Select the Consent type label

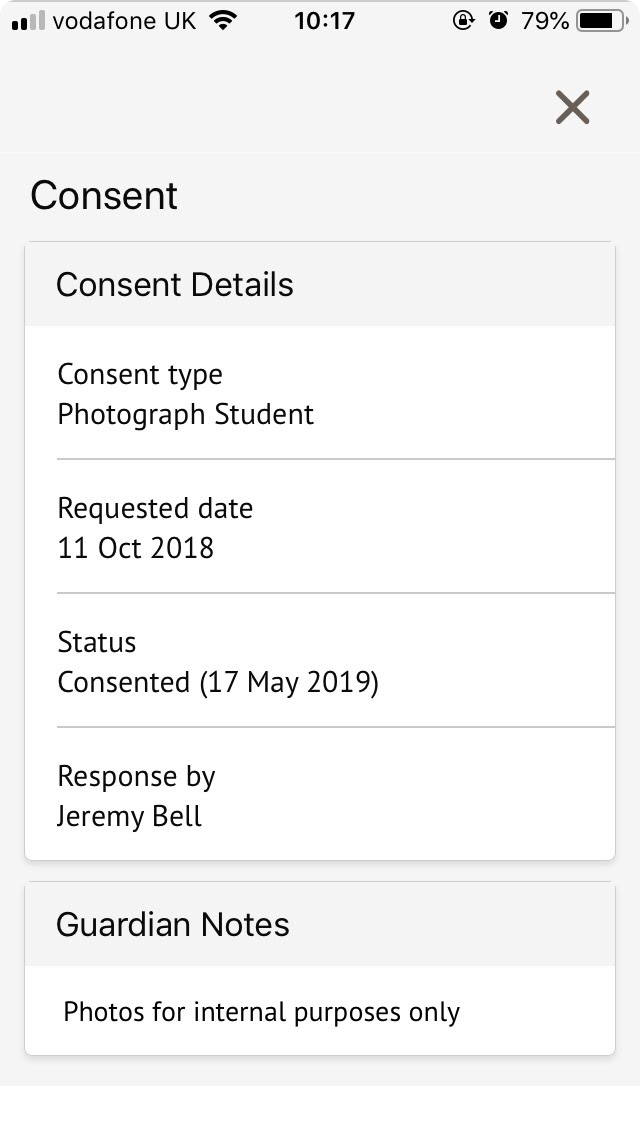140,375
